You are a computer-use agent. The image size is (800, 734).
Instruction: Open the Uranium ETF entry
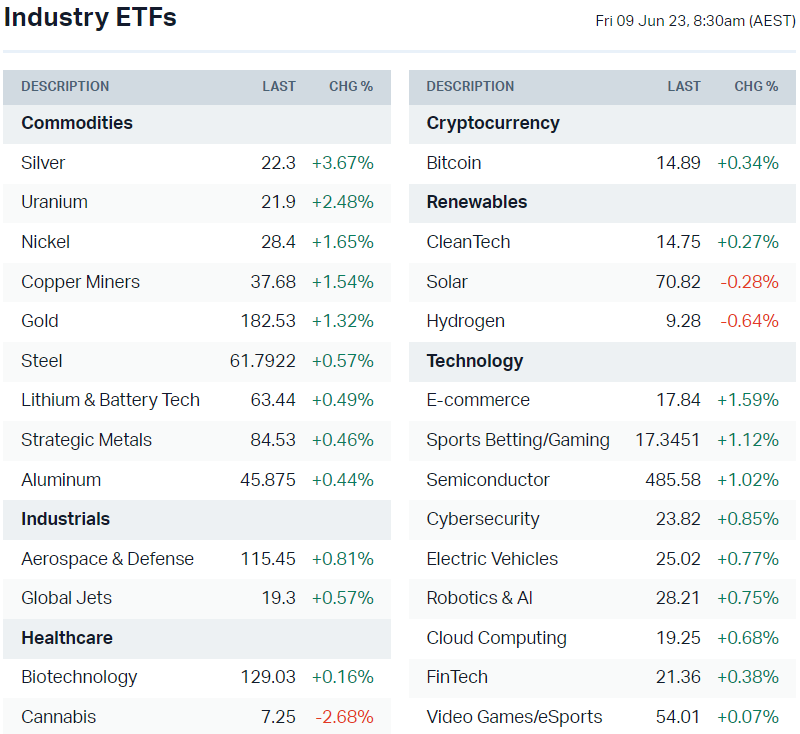(54, 202)
